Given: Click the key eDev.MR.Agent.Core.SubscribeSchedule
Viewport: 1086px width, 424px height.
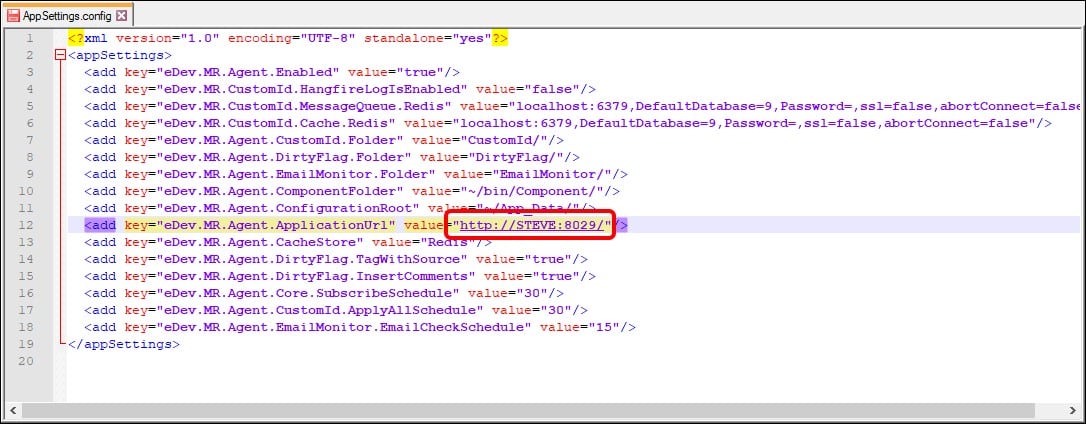Looking at the screenshot, I should coord(310,292).
